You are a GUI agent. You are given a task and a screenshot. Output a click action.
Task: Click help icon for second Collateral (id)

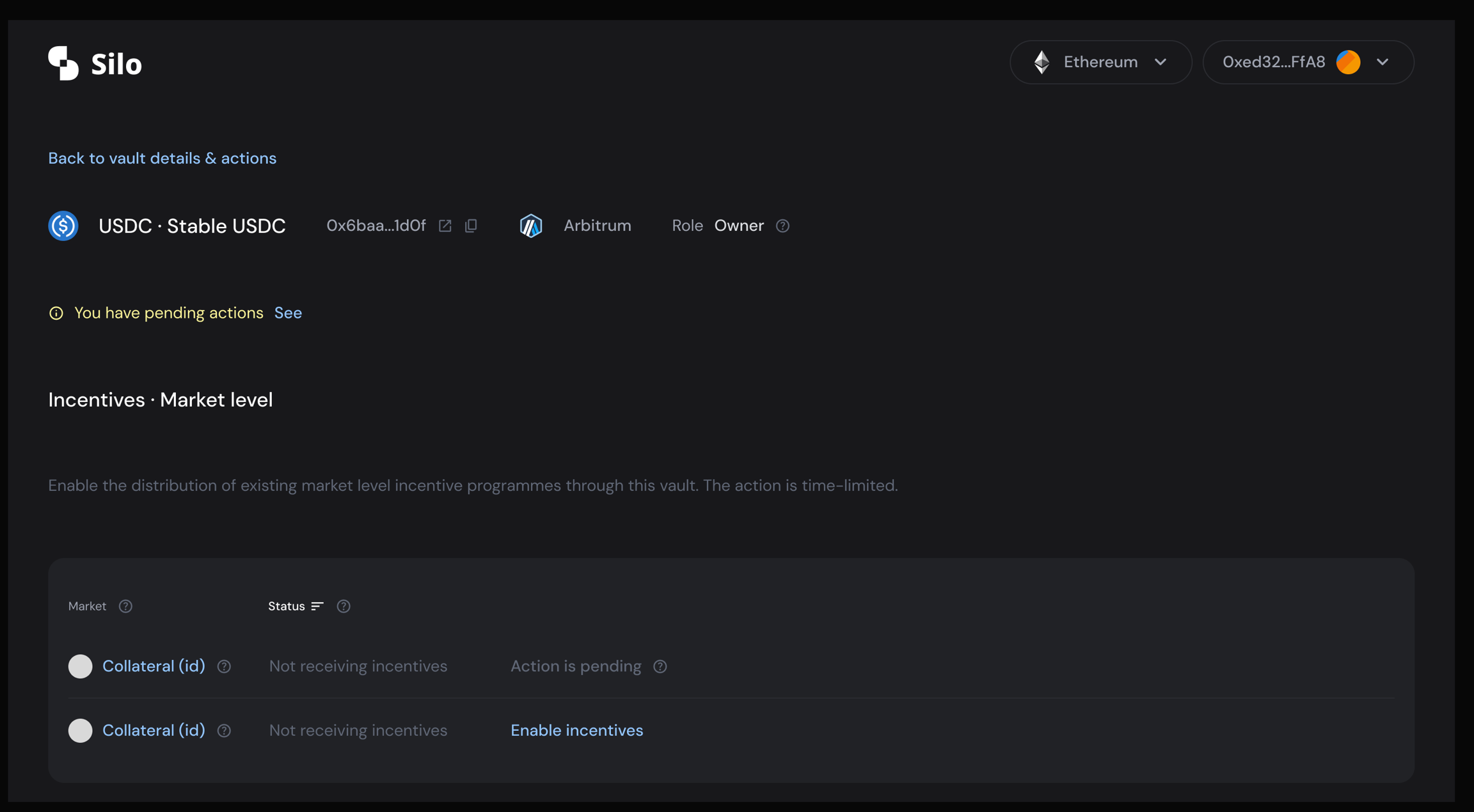(x=224, y=730)
